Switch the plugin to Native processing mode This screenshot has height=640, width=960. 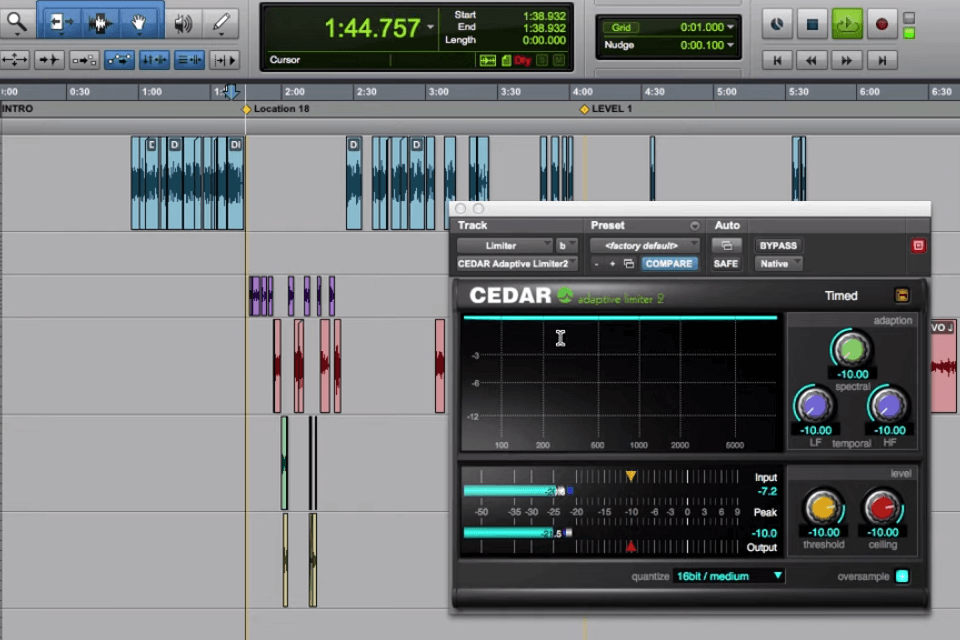tap(777, 263)
